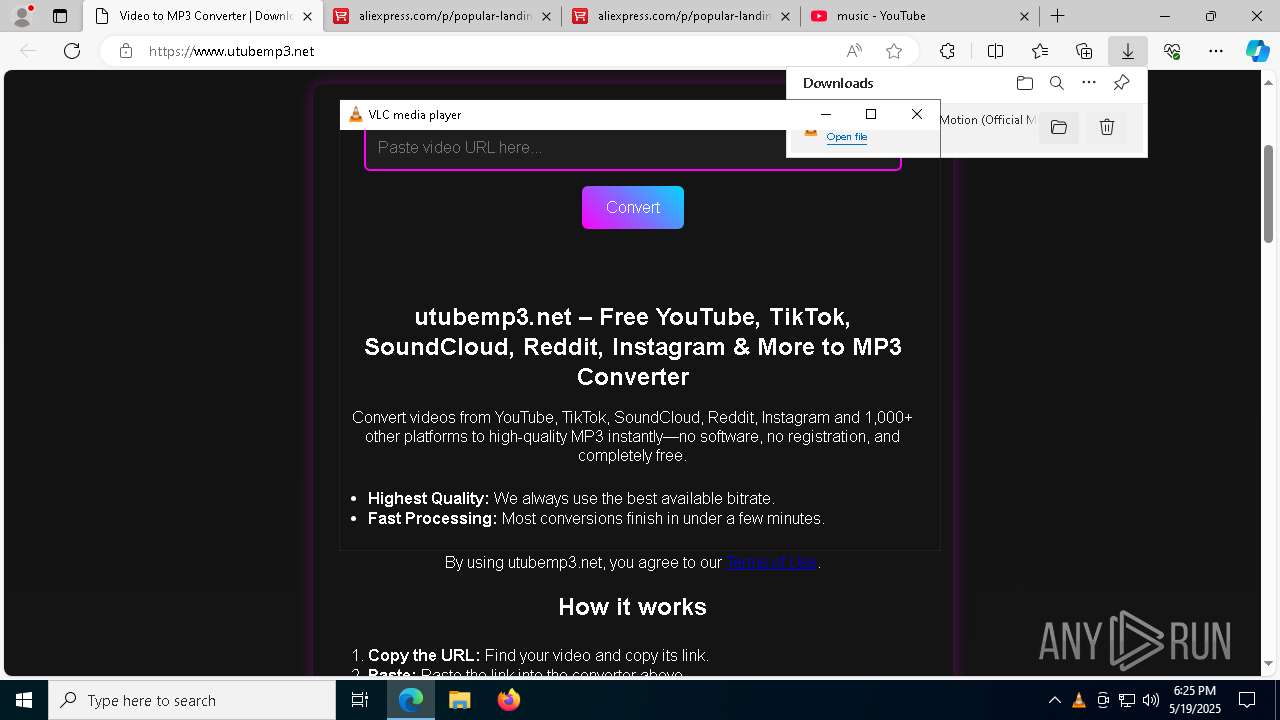Open the Copilot sidebar icon
Image resolution: width=1280 pixels, height=720 pixels.
pos(1257,51)
